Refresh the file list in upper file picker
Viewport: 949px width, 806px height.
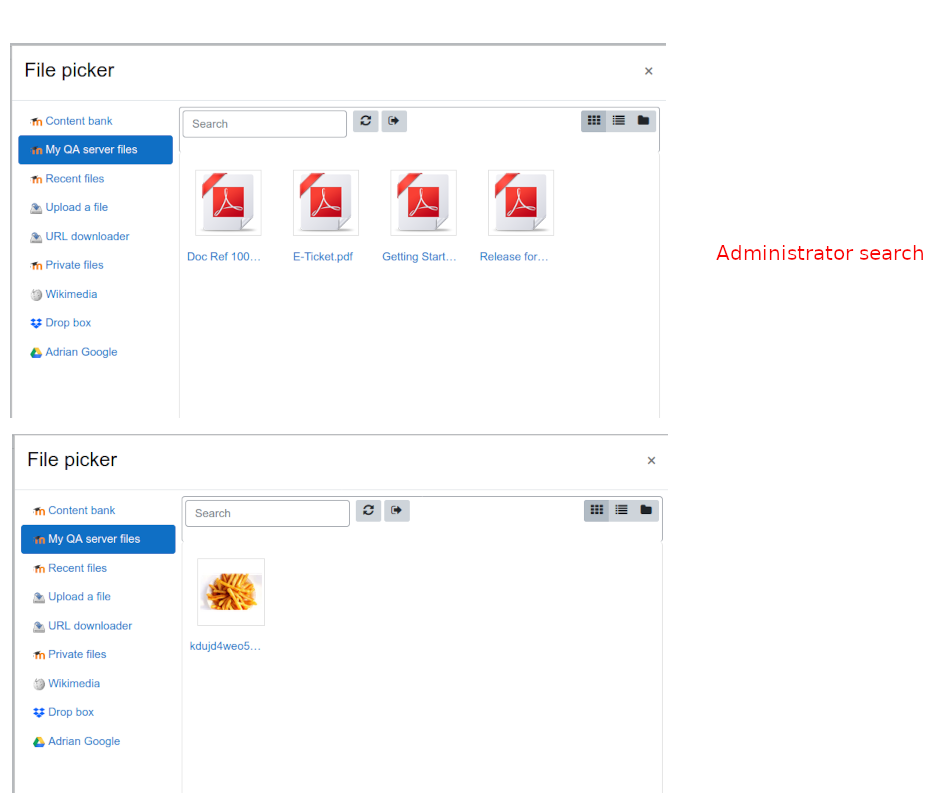366,121
